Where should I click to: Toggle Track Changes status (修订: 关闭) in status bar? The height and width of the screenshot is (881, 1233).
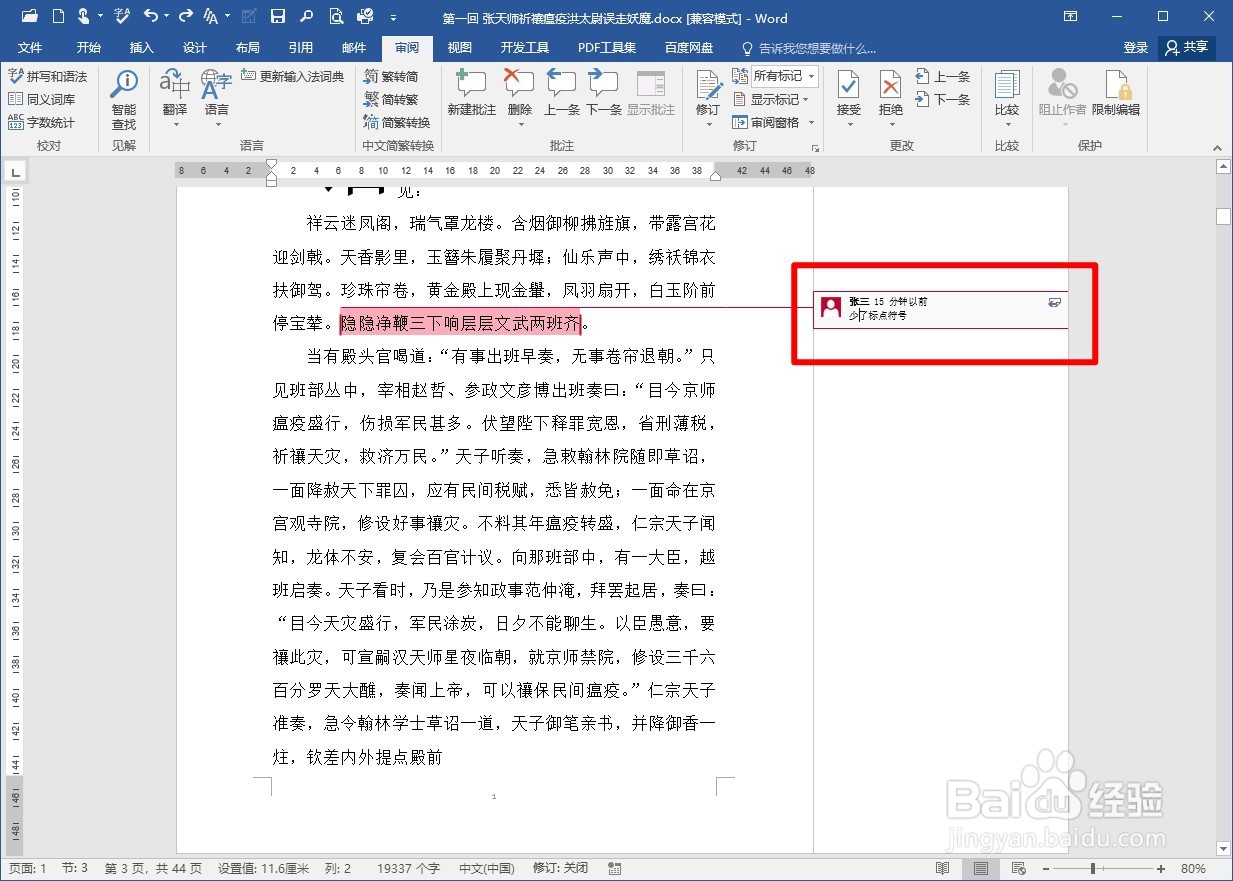pyautogui.click(x=560, y=868)
